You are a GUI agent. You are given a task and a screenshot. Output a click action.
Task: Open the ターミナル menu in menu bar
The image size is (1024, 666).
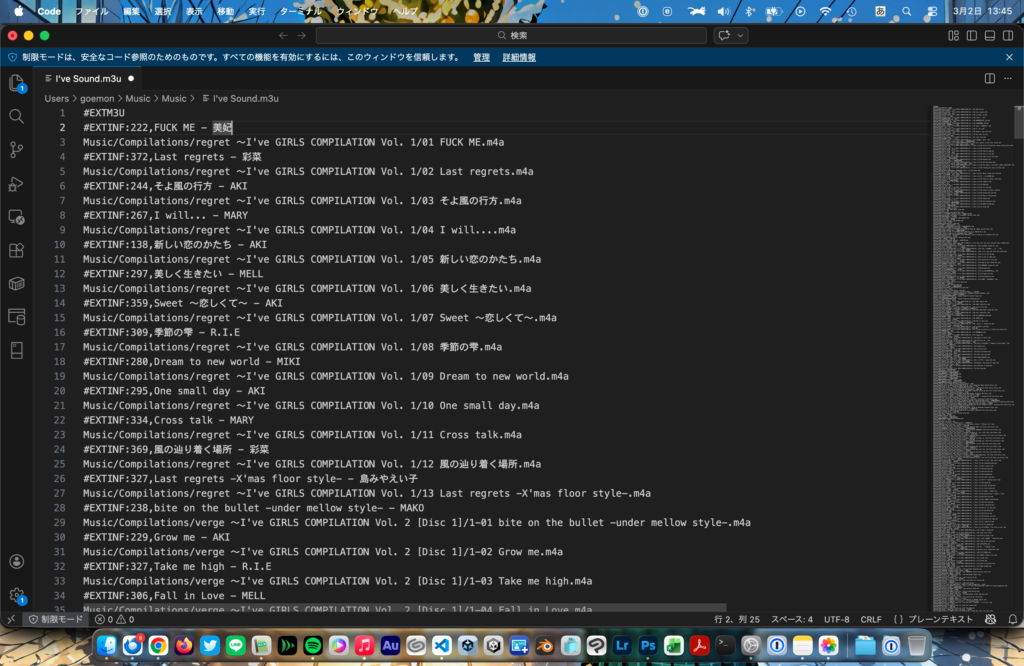point(301,11)
